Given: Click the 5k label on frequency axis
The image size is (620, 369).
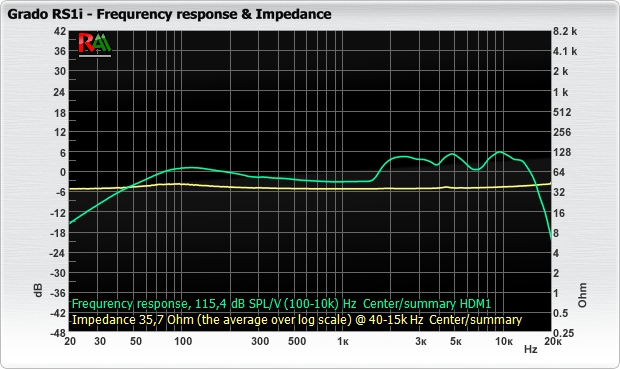Looking at the screenshot, I should click(x=456, y=341).
